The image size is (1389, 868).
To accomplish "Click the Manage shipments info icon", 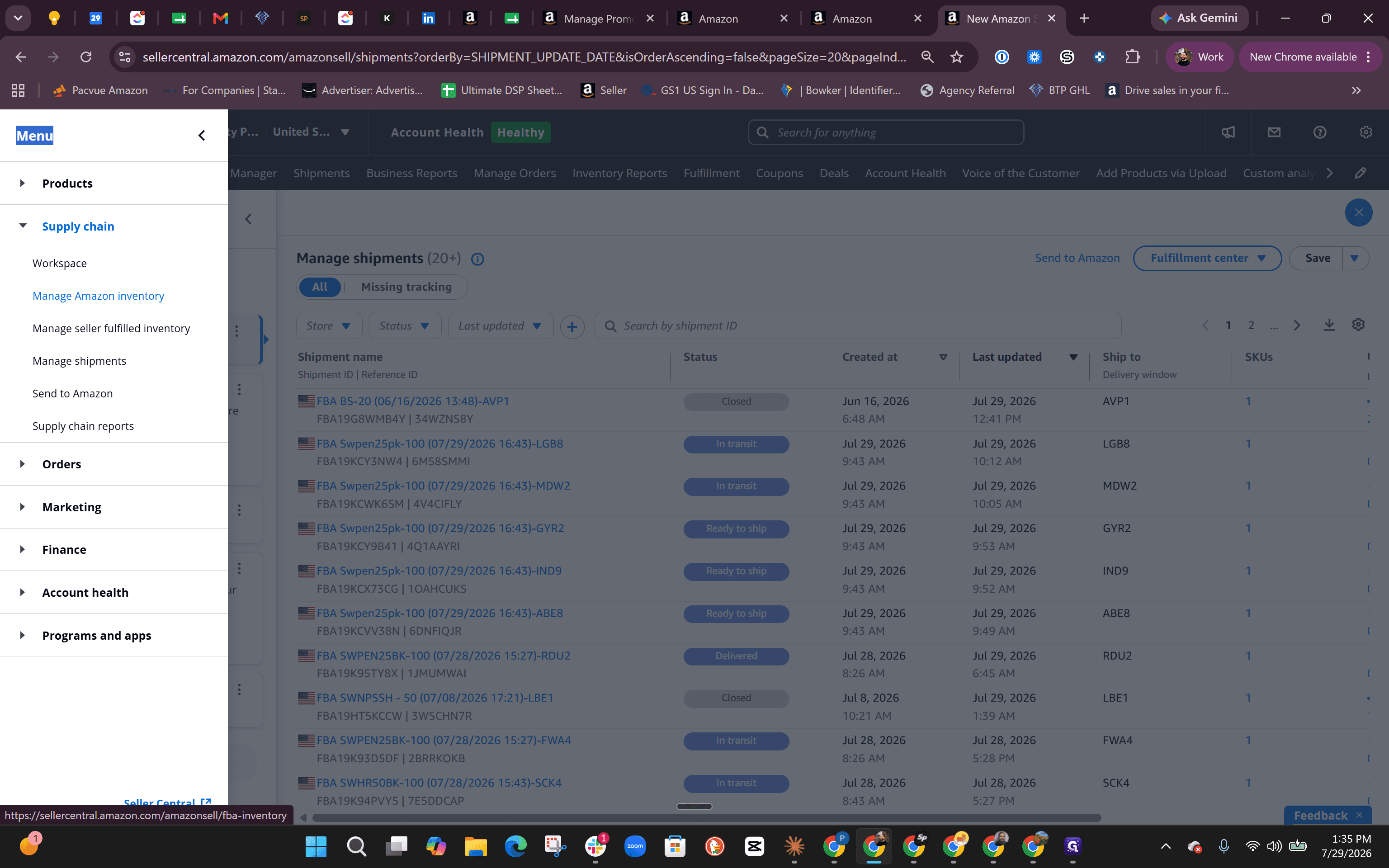I will point(477,259).
